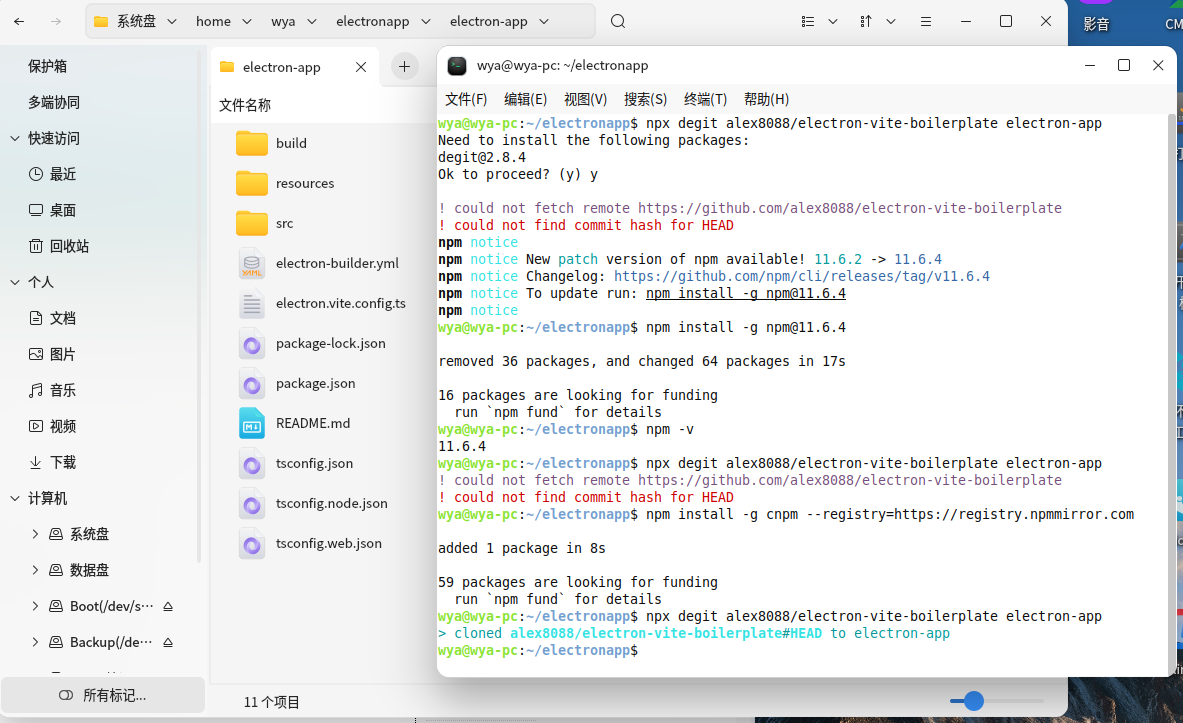The height and width of the screenshot is (723, 1183).
Task: Collapse the Computer section
Action: (x=15, y=498)
